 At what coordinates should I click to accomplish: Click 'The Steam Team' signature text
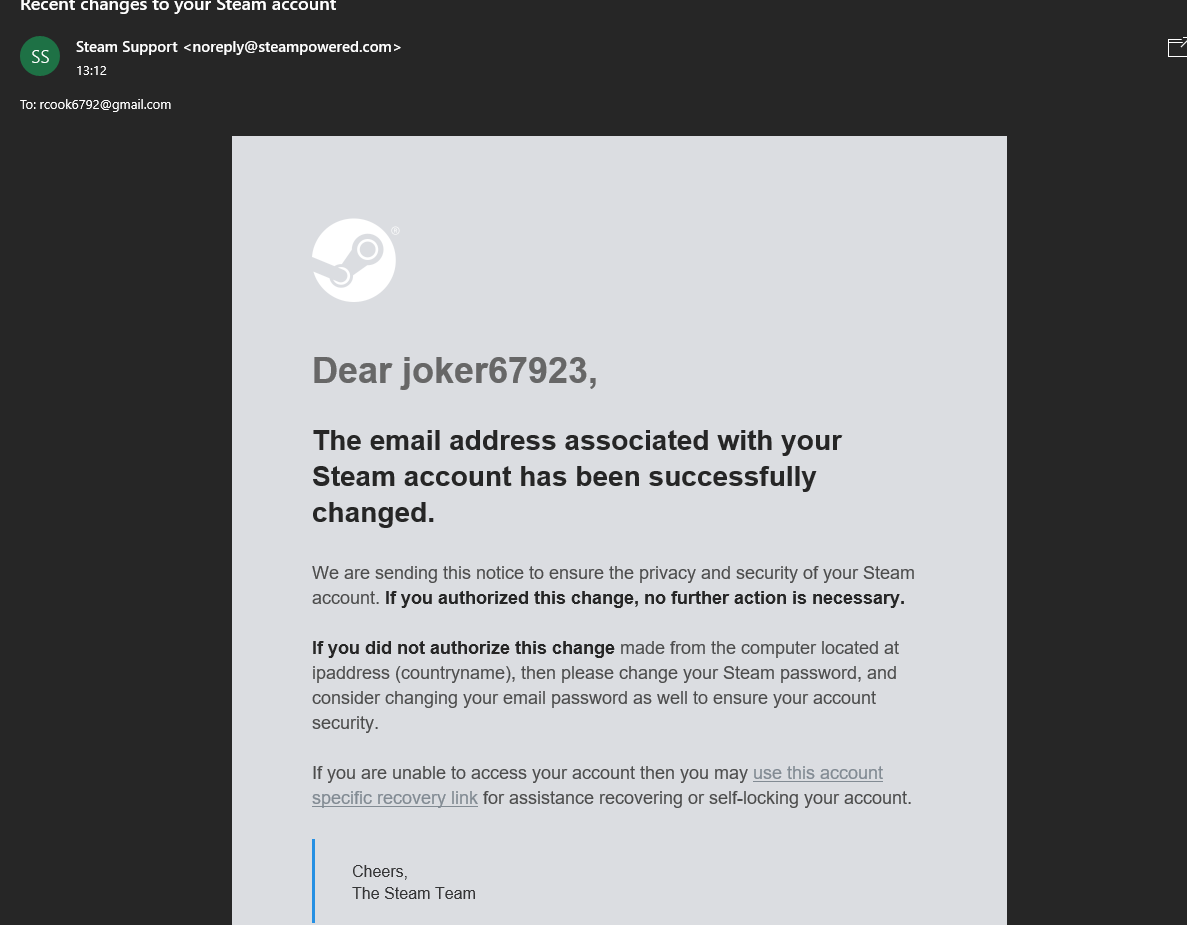[x=413, y=894]
